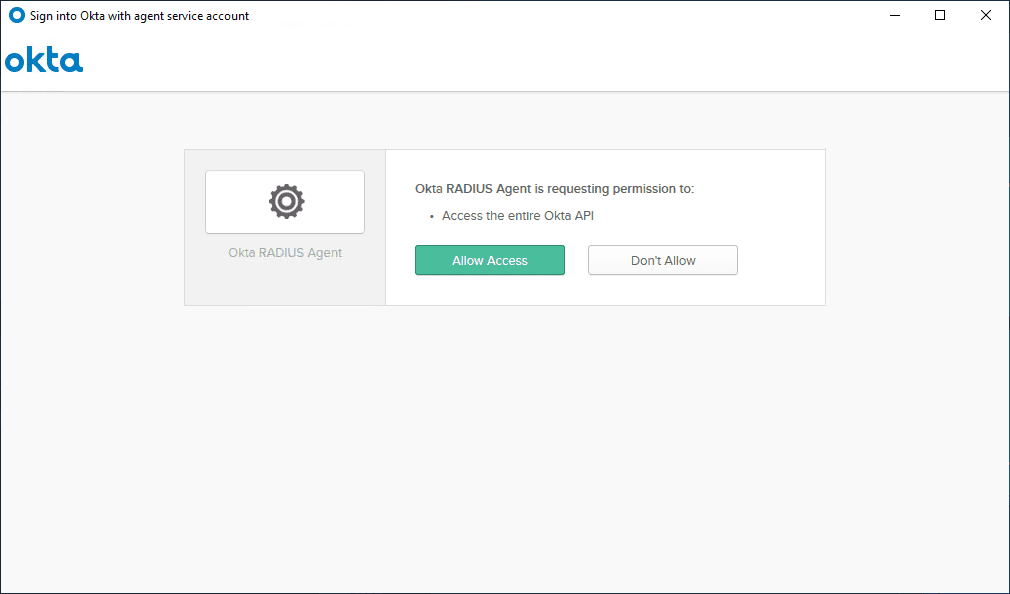Choose the Don't Allow button
Screen dimensions: 1010x594
tap(662, 260)
